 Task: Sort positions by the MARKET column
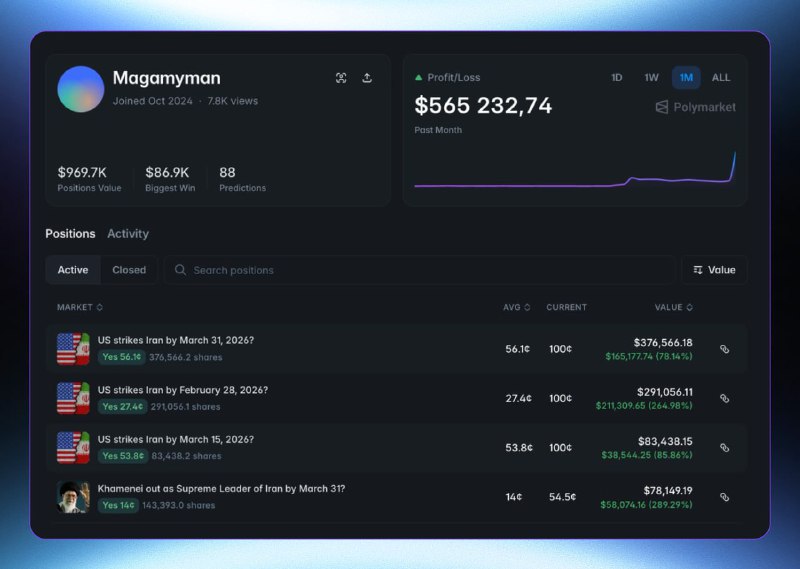(80, 307)
